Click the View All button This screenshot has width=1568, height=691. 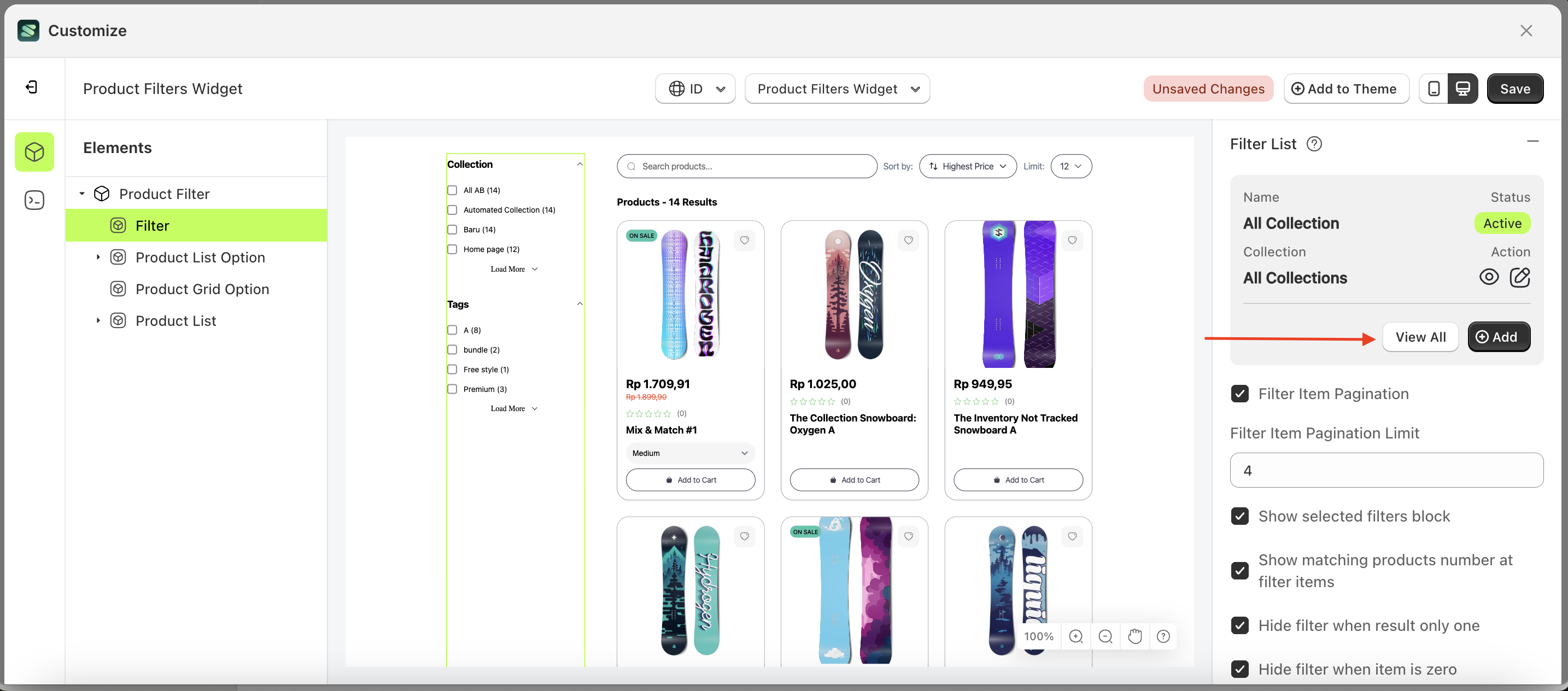tap(1421, 337)
